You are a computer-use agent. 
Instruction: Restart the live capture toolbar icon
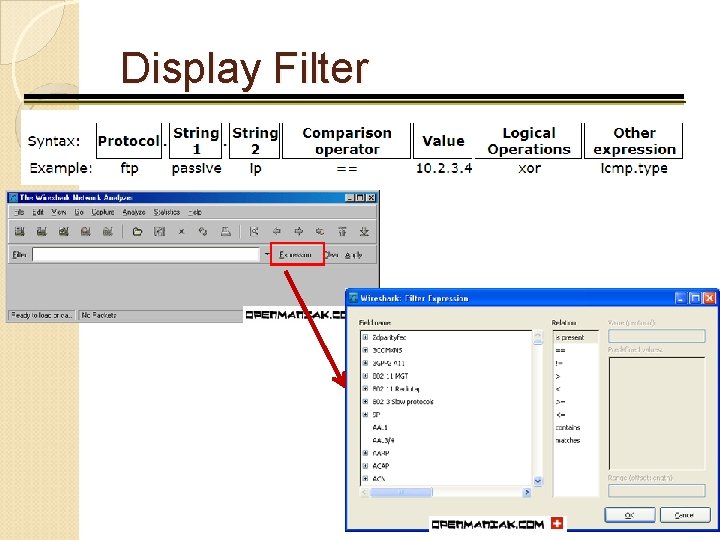[108, 231]
